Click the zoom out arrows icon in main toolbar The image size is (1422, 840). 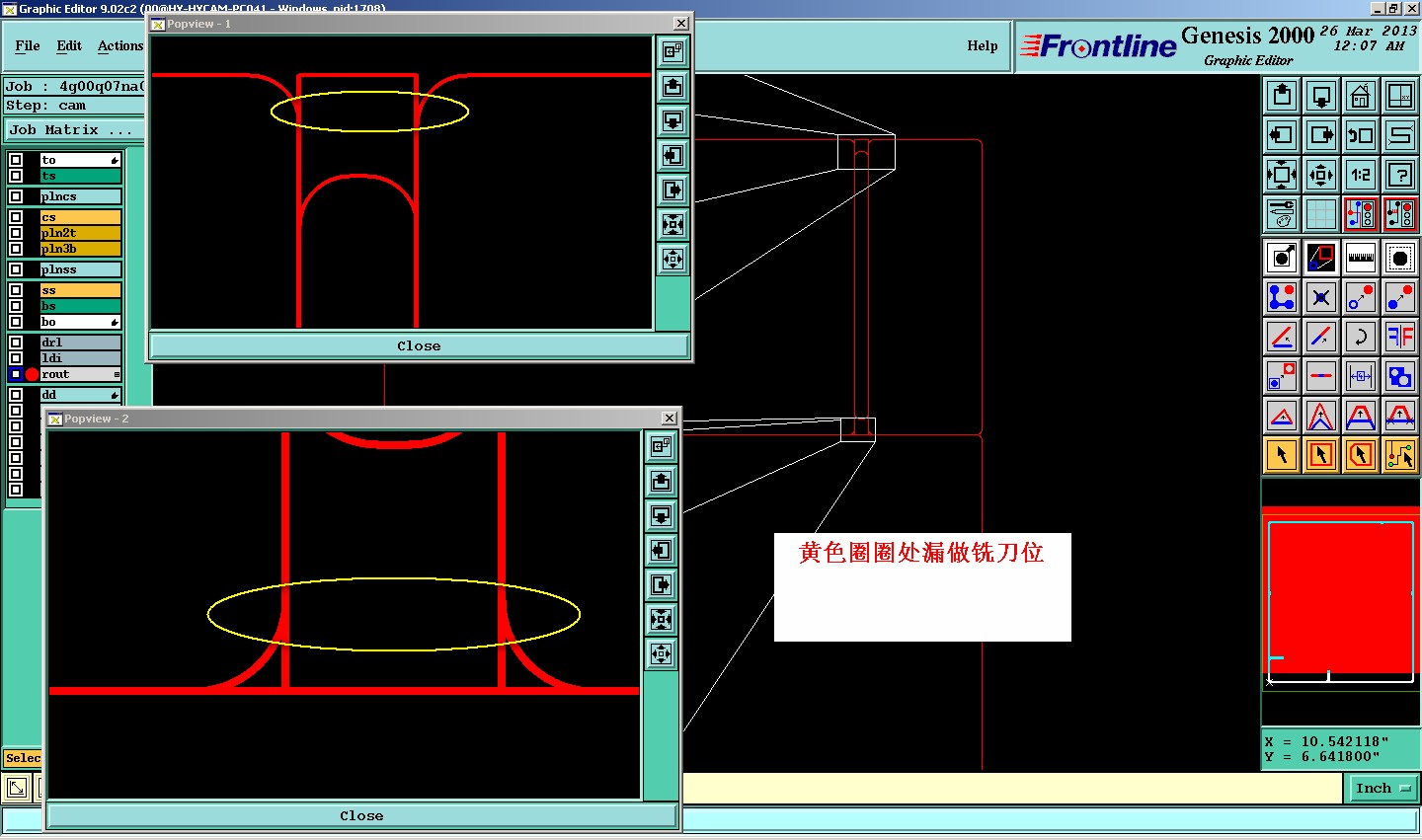[x=1321, y=175]
